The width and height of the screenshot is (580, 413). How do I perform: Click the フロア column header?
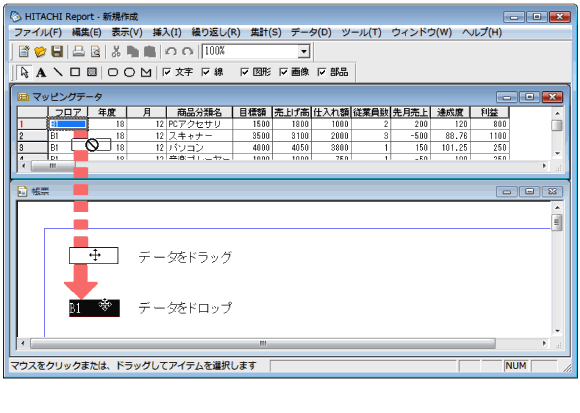pyautogui.click(x=68, y=112)
